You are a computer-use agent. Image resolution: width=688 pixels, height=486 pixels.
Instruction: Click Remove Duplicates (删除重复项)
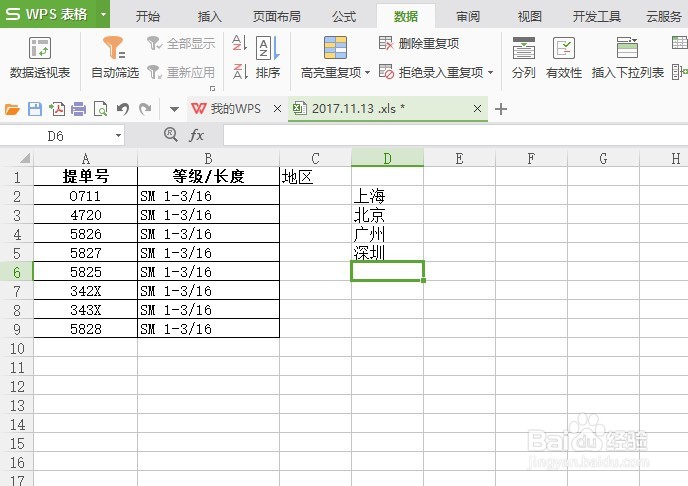(419, 43)
